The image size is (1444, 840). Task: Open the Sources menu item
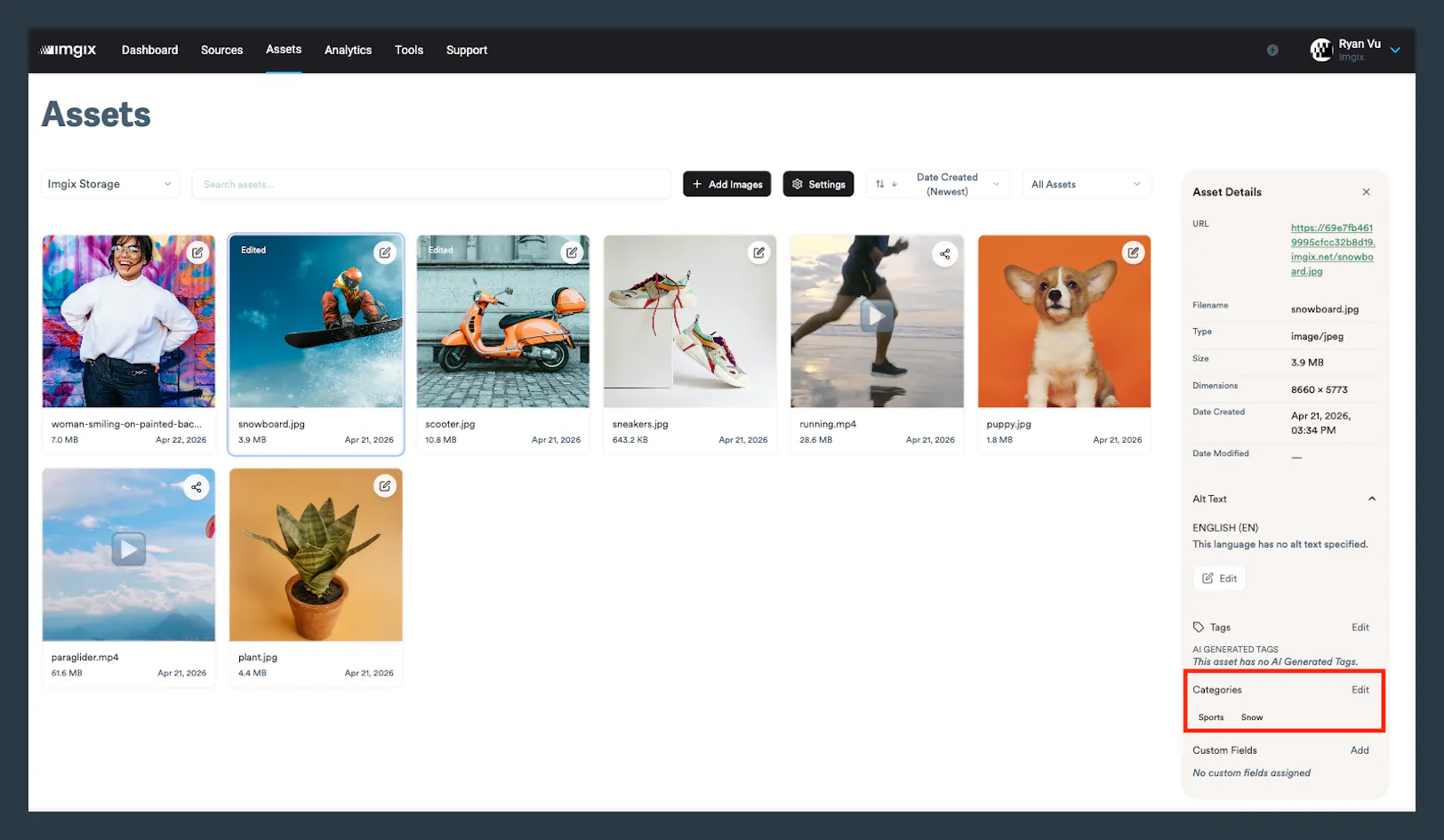coord(221,50)
